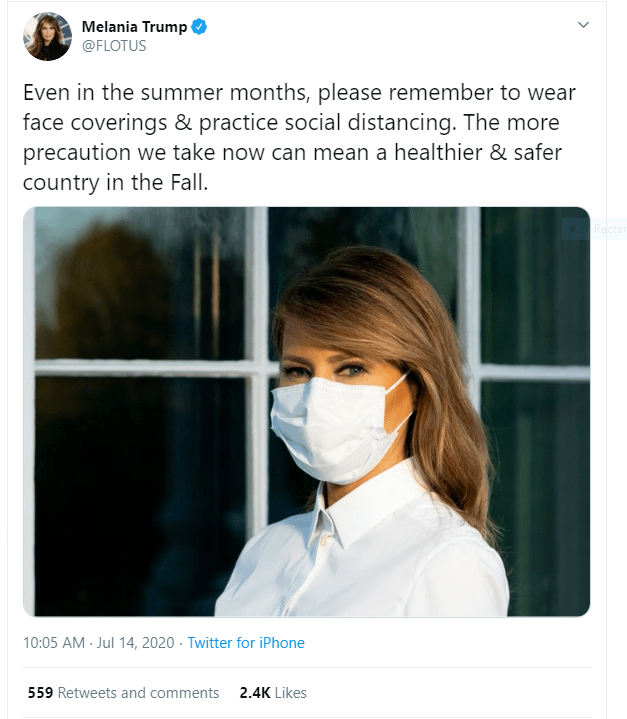The height and width of the screenshot is (719, 627).
Task: Click the 559 retweet count number
Action: [x=40, y=692]
